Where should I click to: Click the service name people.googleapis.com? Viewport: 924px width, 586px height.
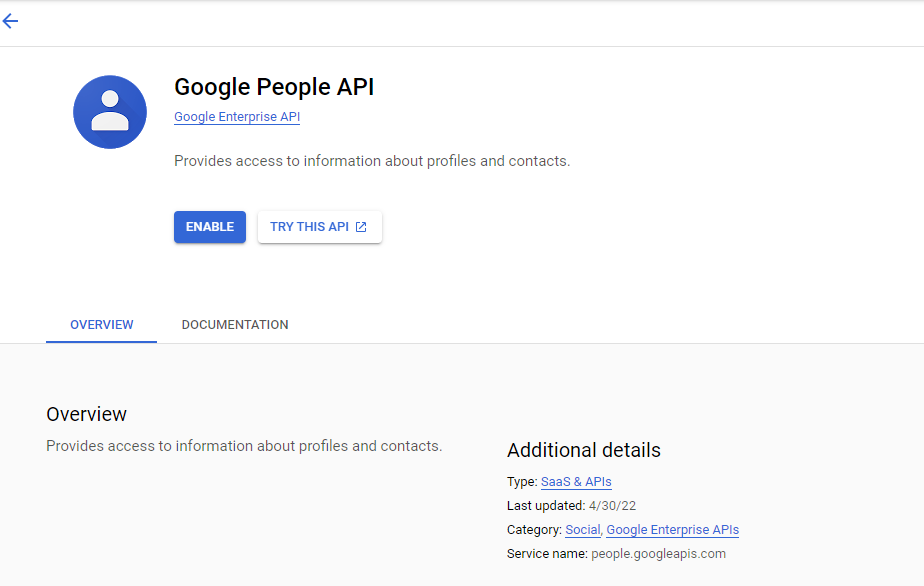[x=658, y=554]
